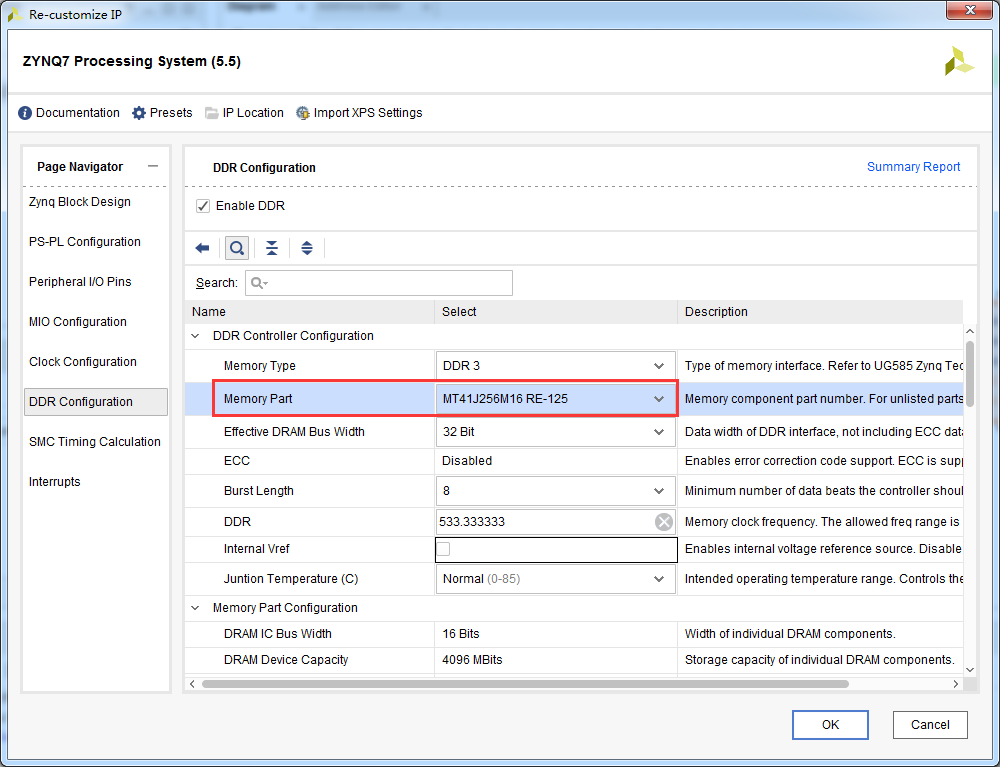Click the vertical scrollbar thumb

pyautogui.click(x=970, y=374)
